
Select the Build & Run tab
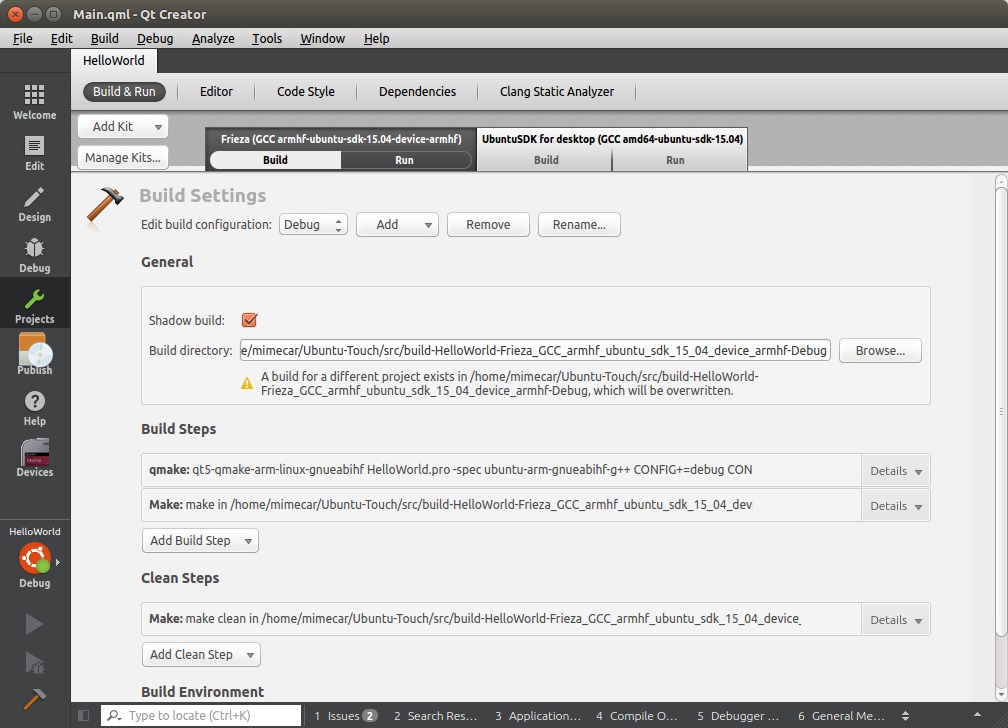click(x=124, y=91)
